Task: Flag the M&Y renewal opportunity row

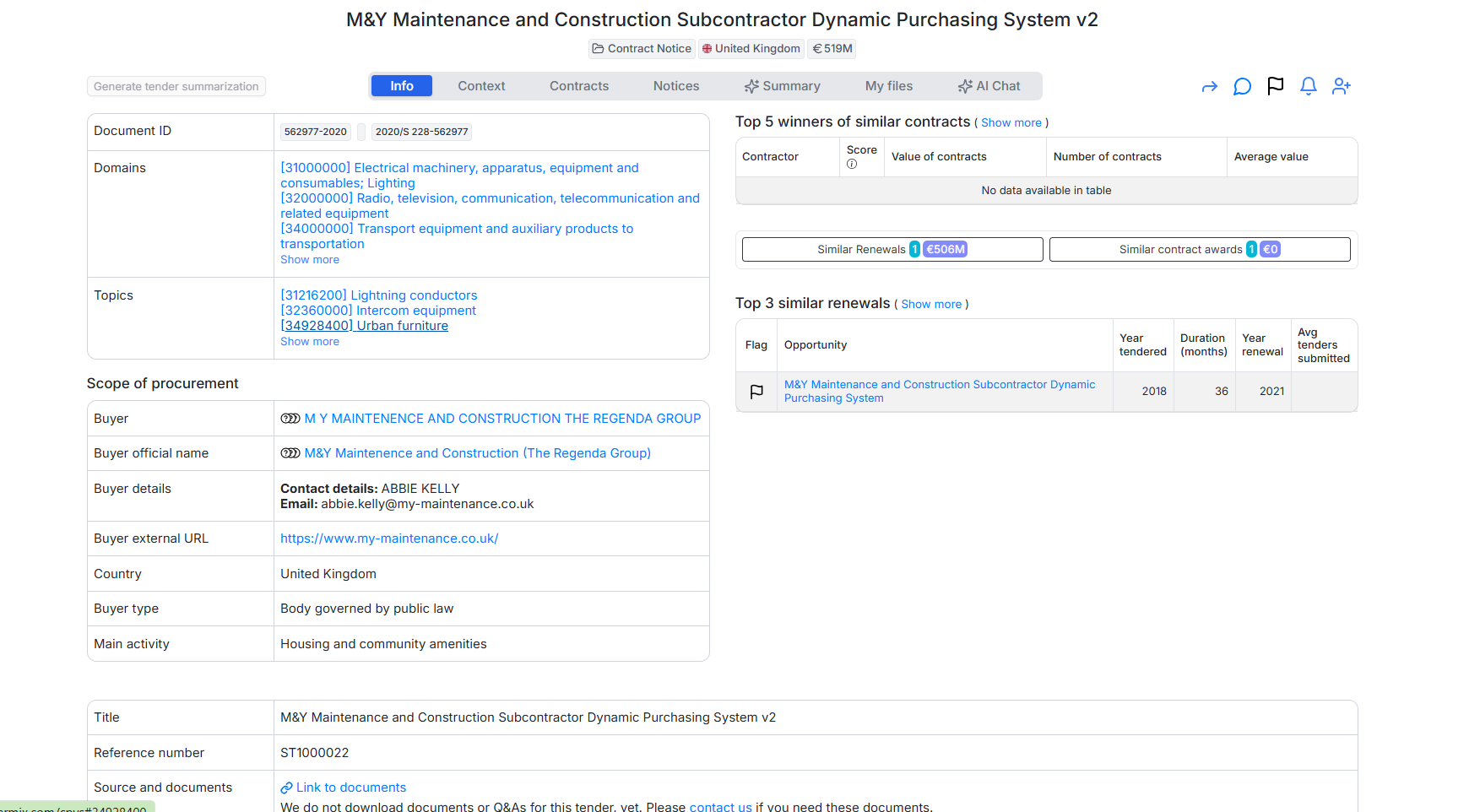Action: (x=756, y=392)
